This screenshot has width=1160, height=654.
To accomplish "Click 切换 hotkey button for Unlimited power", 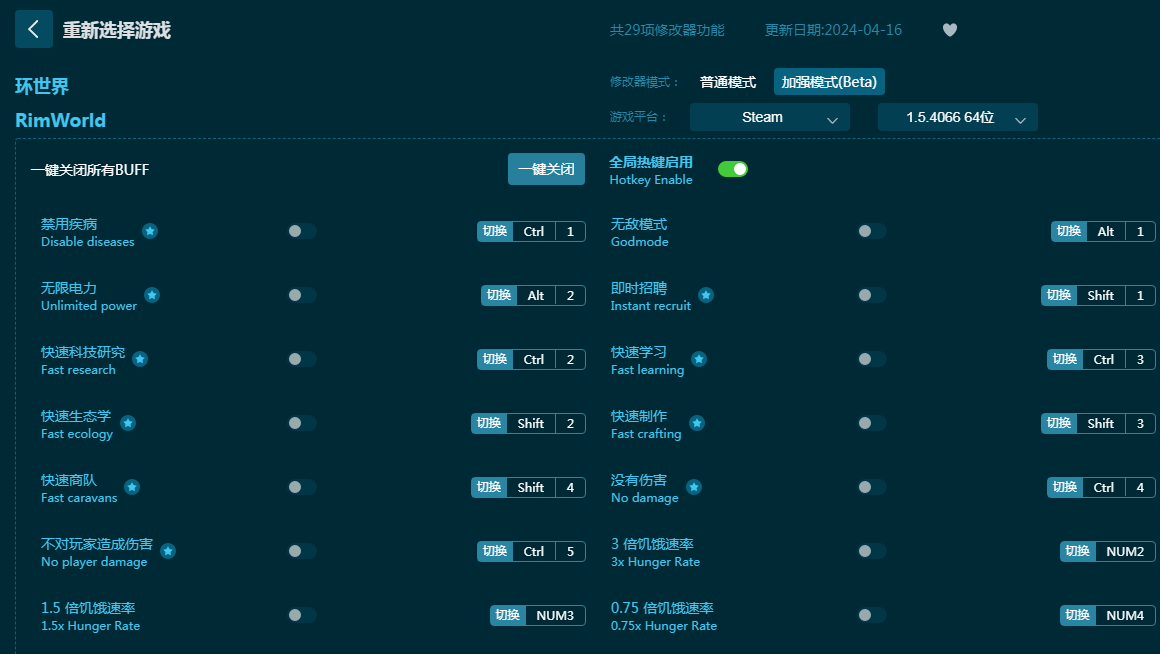I will click(x=499, y=295).
